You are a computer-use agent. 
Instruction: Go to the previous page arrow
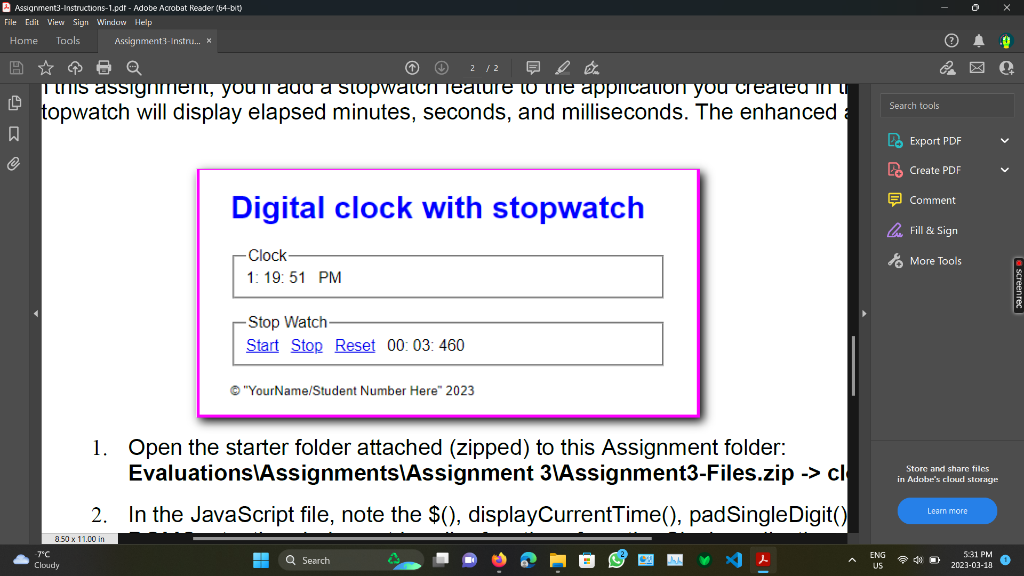pyautogui.click(x=412, y=67)
